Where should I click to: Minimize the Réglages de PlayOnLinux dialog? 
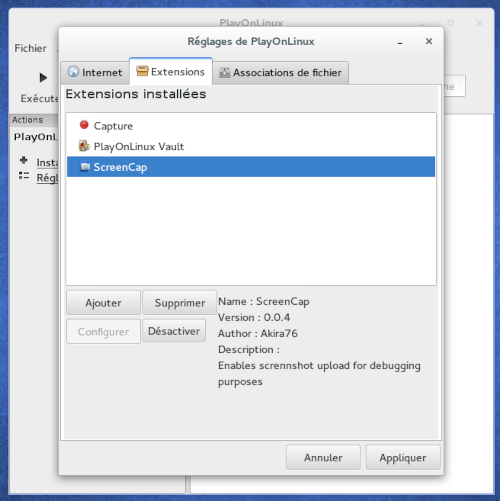400,43
